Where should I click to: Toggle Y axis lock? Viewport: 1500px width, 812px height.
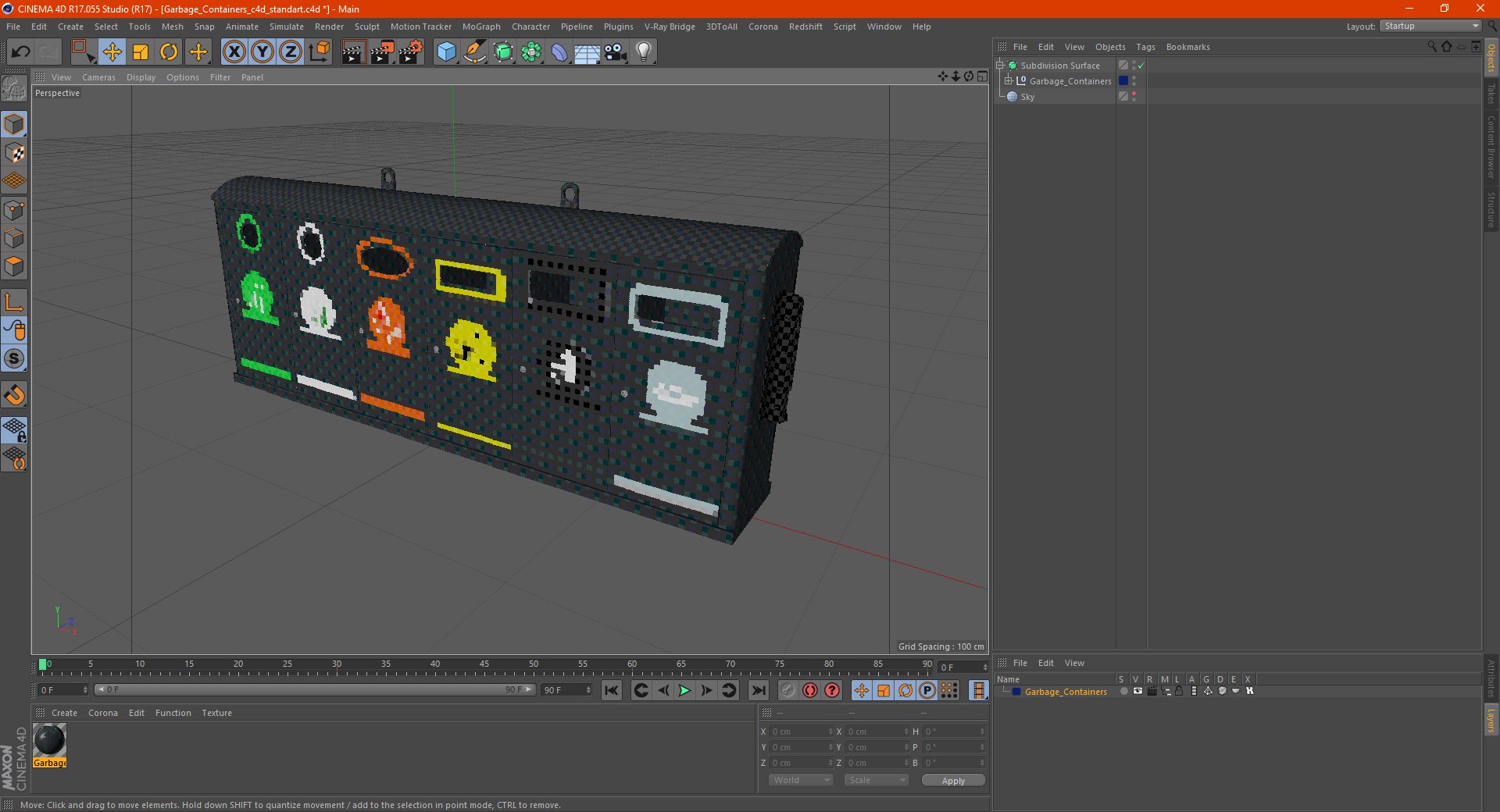tap(262, 52)
